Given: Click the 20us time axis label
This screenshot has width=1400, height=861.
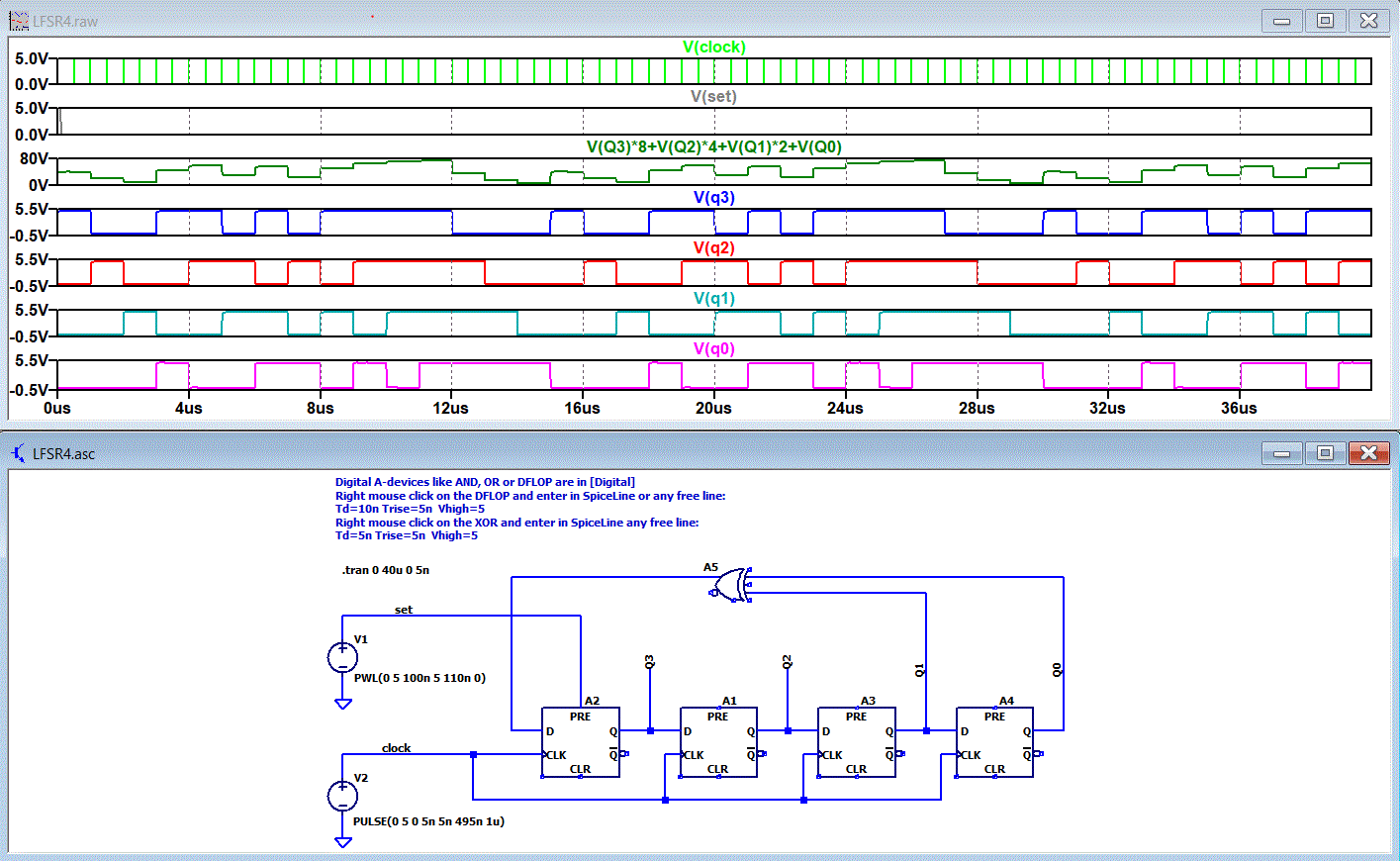Looking at the screenshot, I should click(713, 408).
